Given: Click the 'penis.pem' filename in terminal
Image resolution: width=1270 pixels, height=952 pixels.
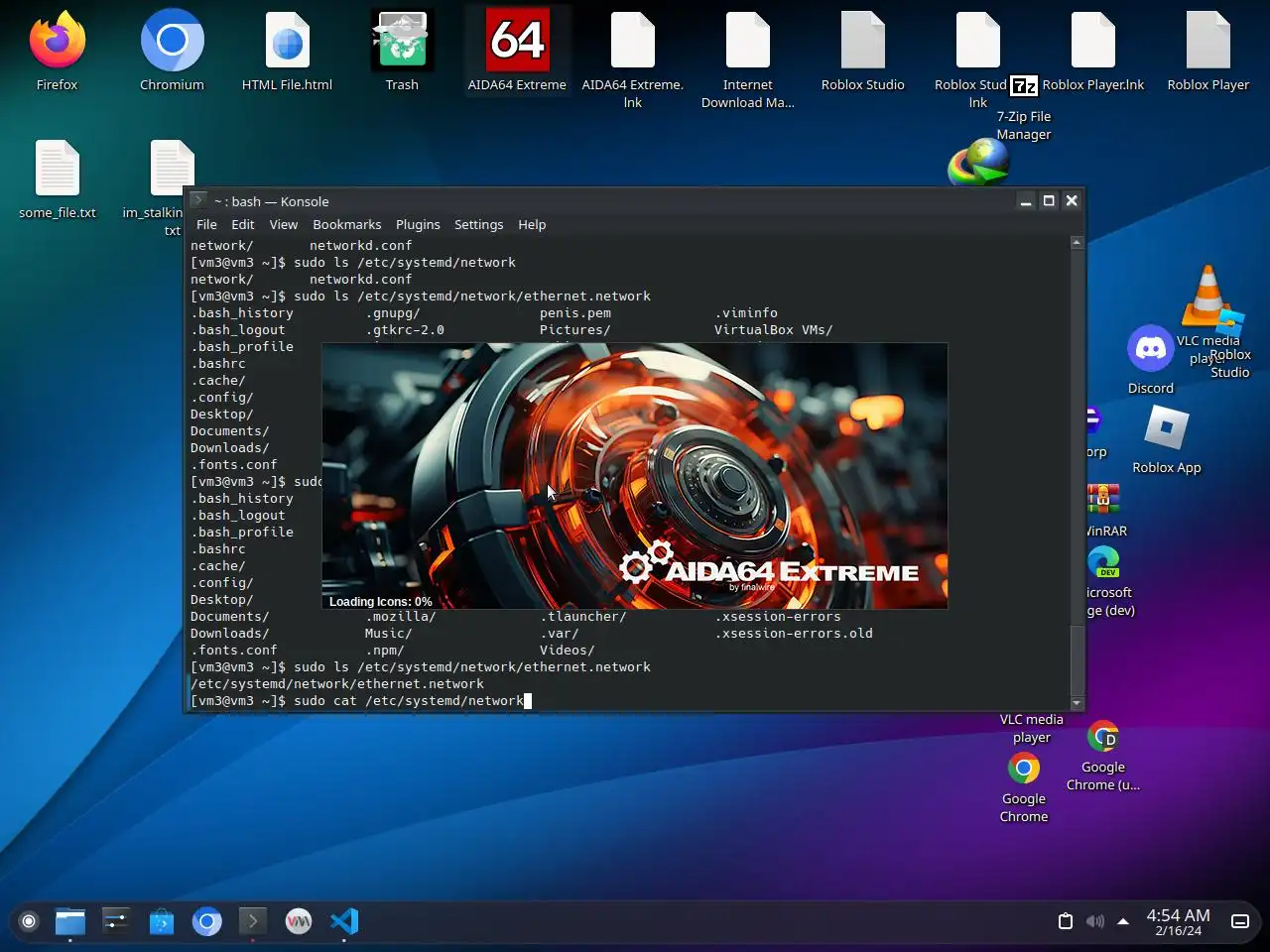Looking at the screenshot, I should coord(575,312).
